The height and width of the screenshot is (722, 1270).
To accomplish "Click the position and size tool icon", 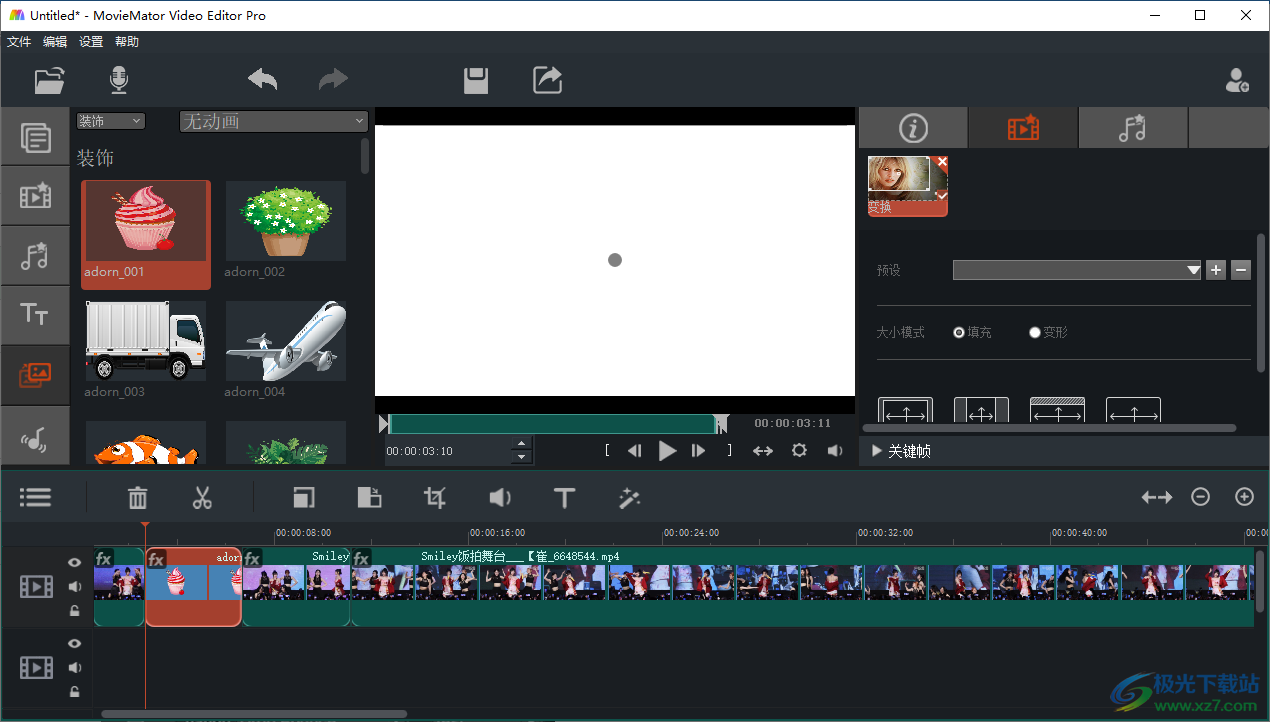I will (304, 497).
